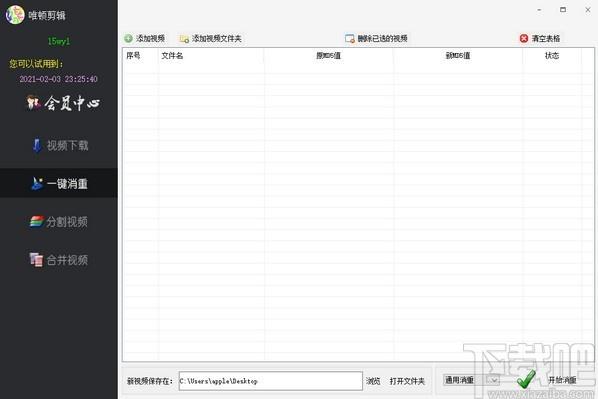Click the 文件名 column header
This screenshot has width=598, height=399.
click(x=172, y=56)
